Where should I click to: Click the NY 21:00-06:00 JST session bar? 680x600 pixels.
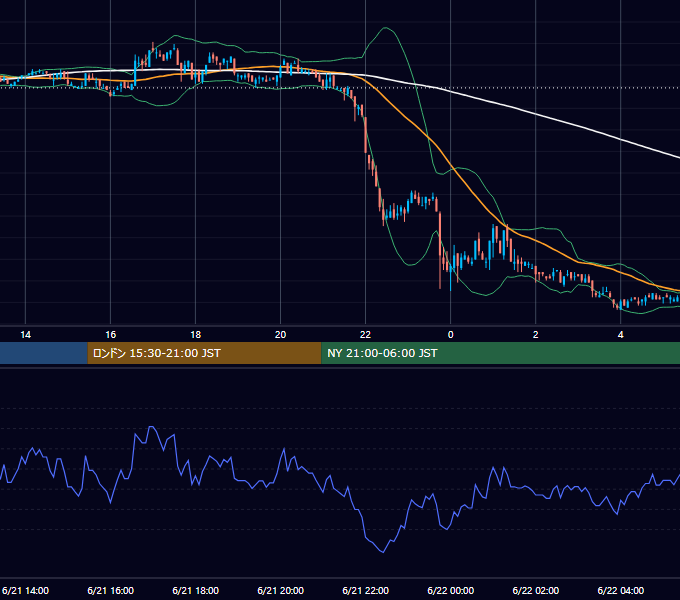coord(500,353)
